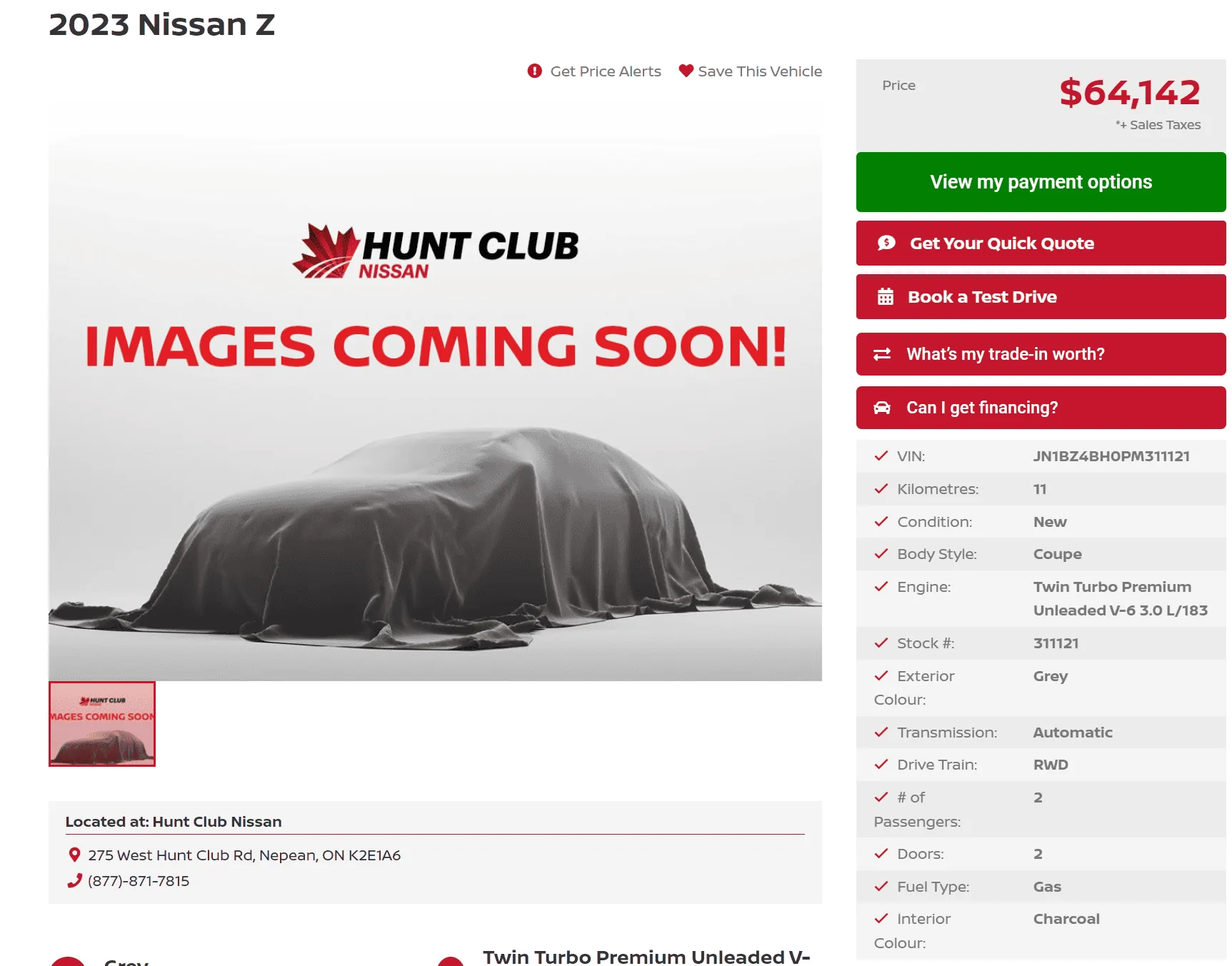Click the Located at: Hunt Club Nissan heading

point(174,822)
